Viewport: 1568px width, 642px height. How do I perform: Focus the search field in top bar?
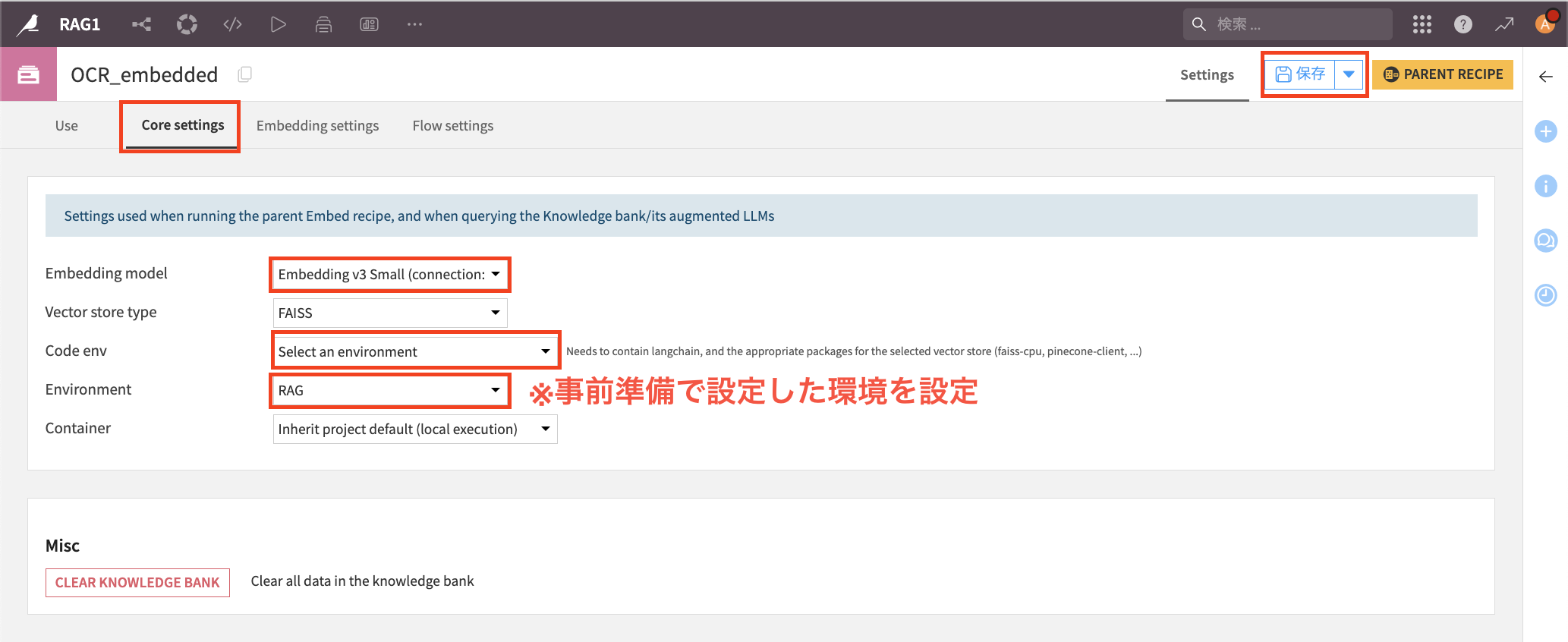point(1287,24)
